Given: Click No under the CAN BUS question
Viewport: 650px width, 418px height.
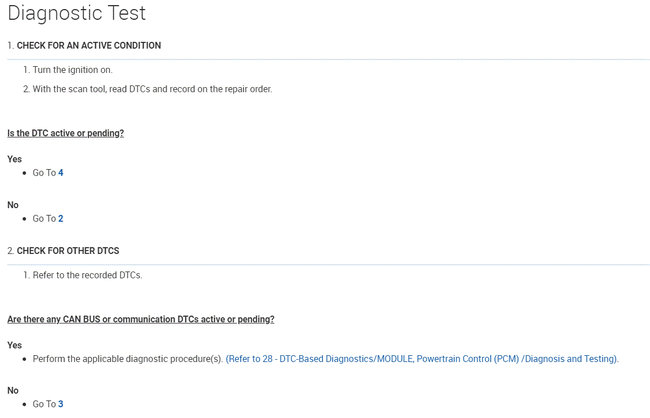Looking at the screenshot, I should [x=13, y=390].
